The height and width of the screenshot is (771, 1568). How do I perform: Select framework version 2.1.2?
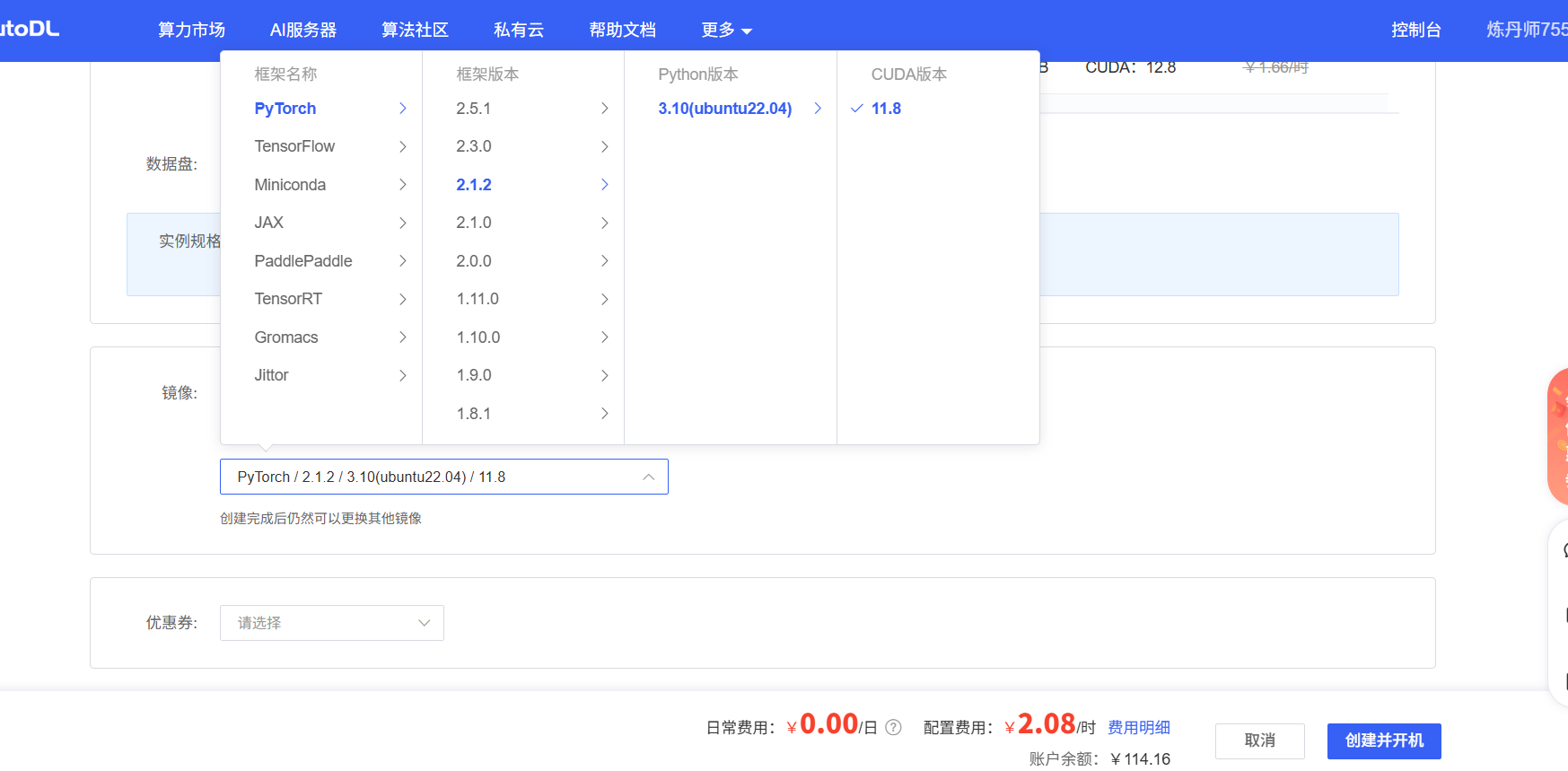tap(473, 185)
